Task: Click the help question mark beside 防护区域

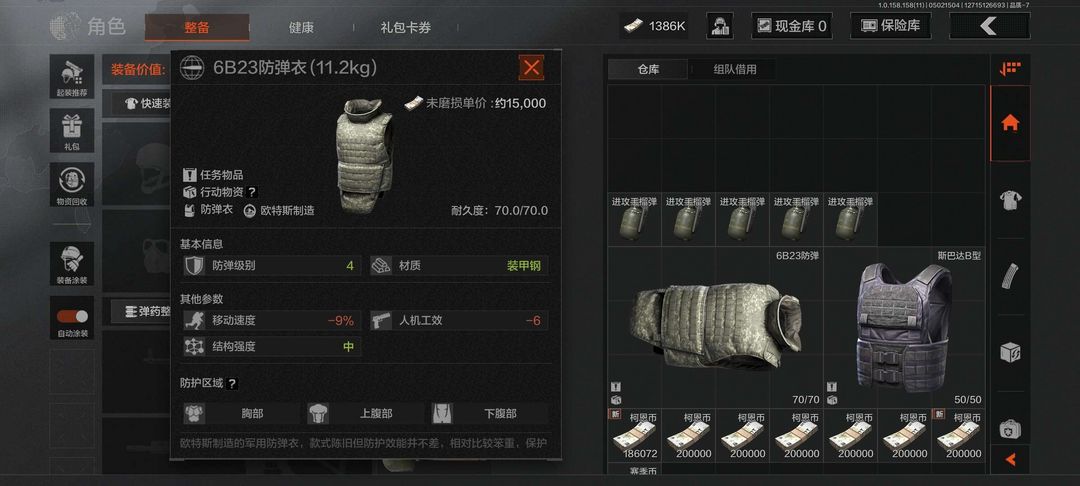Action: 232,383
